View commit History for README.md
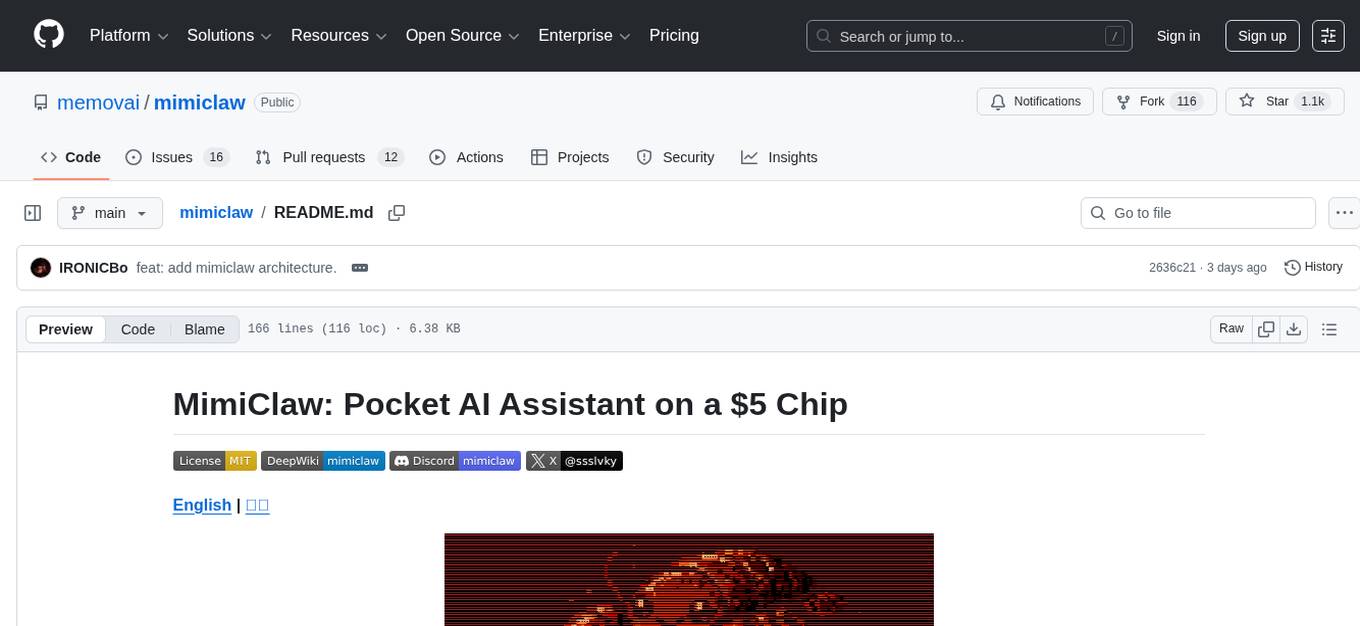This screenshot has width=1360, height=626. 1313,267
